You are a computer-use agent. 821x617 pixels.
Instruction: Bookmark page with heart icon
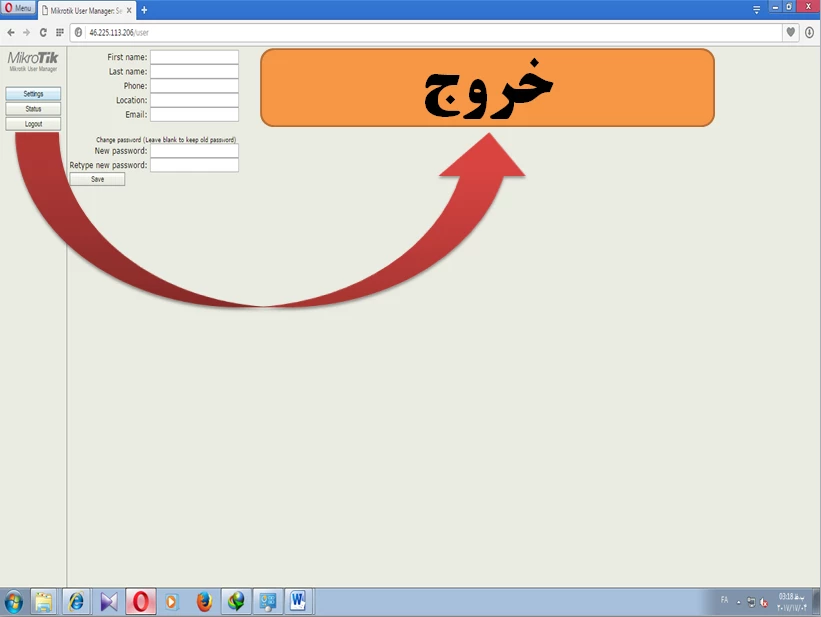pyautogui.click(x=791, y=32)
